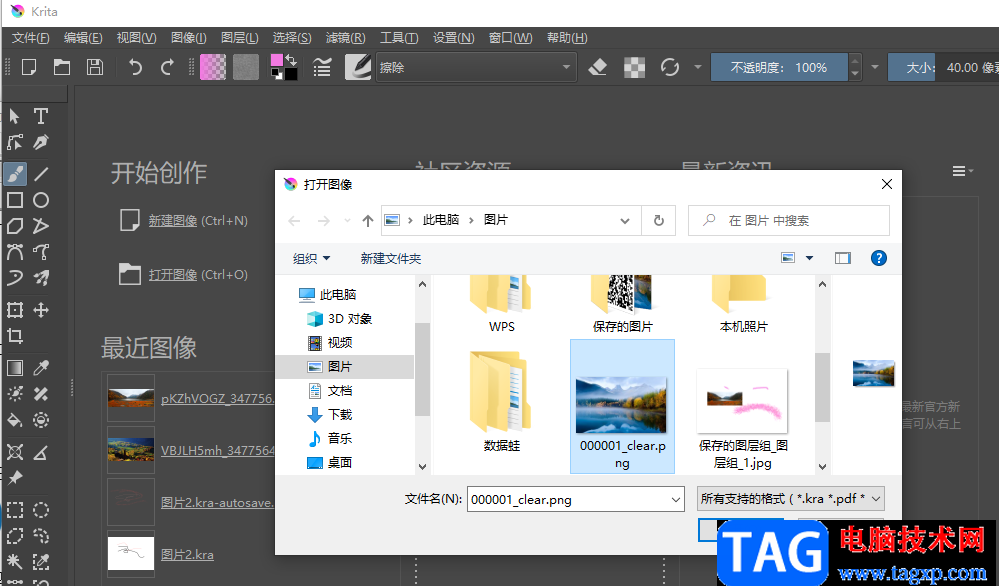This screenshot has width=999, height=586.
Task: Select the Rectangular Selection tool
Action: click(x=15, y=510)
